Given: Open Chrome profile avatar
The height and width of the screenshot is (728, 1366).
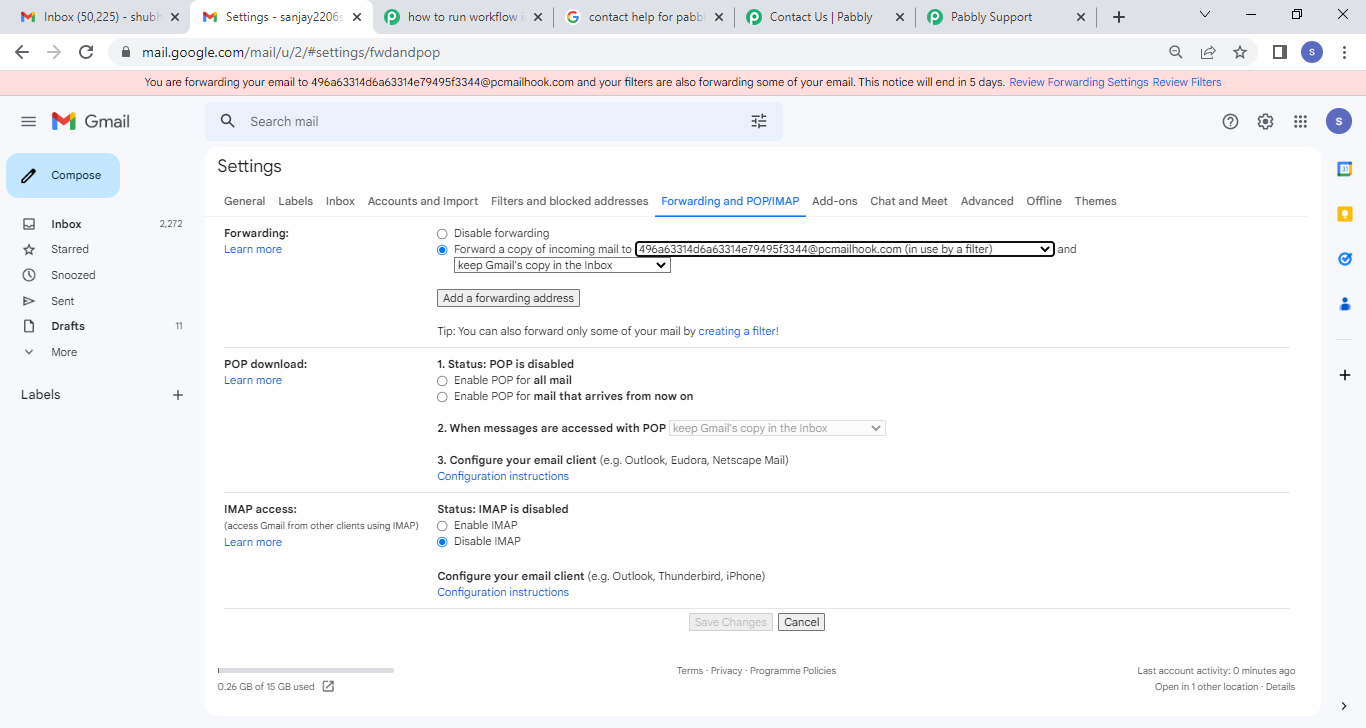Looking at the screenshot, I should click(1312, 52).
